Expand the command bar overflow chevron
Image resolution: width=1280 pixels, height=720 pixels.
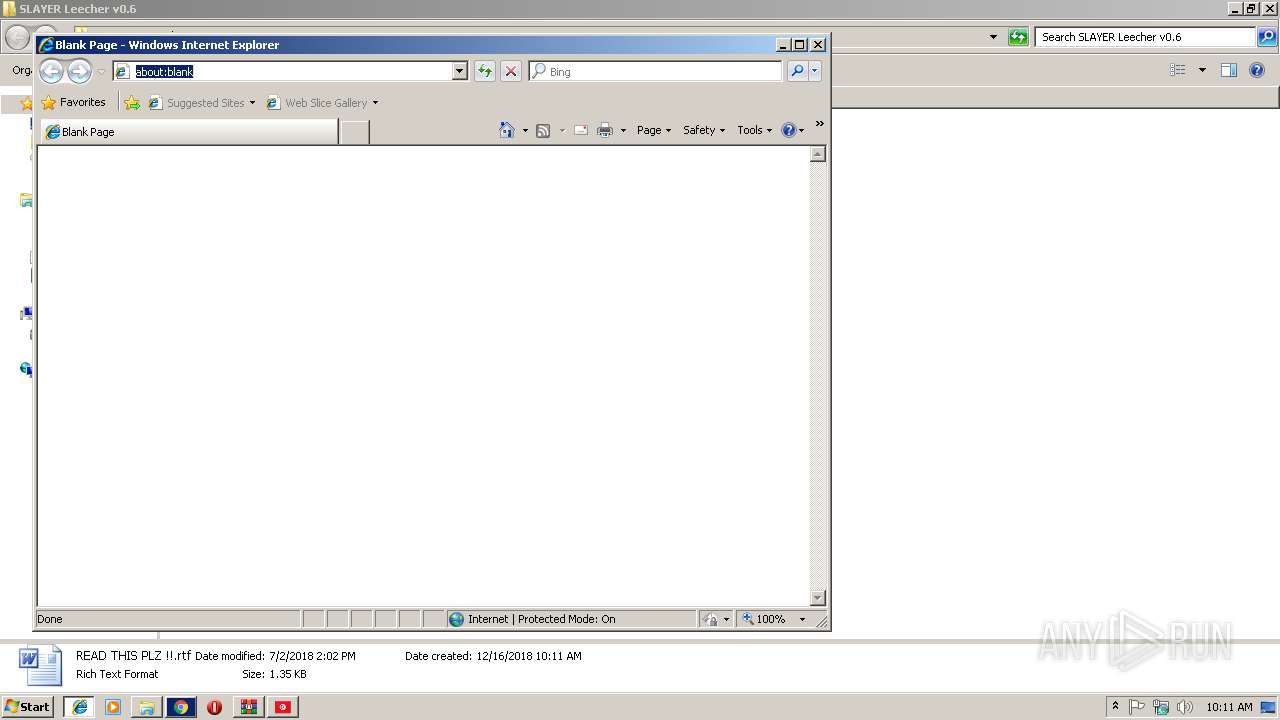(x=819, y=124)
